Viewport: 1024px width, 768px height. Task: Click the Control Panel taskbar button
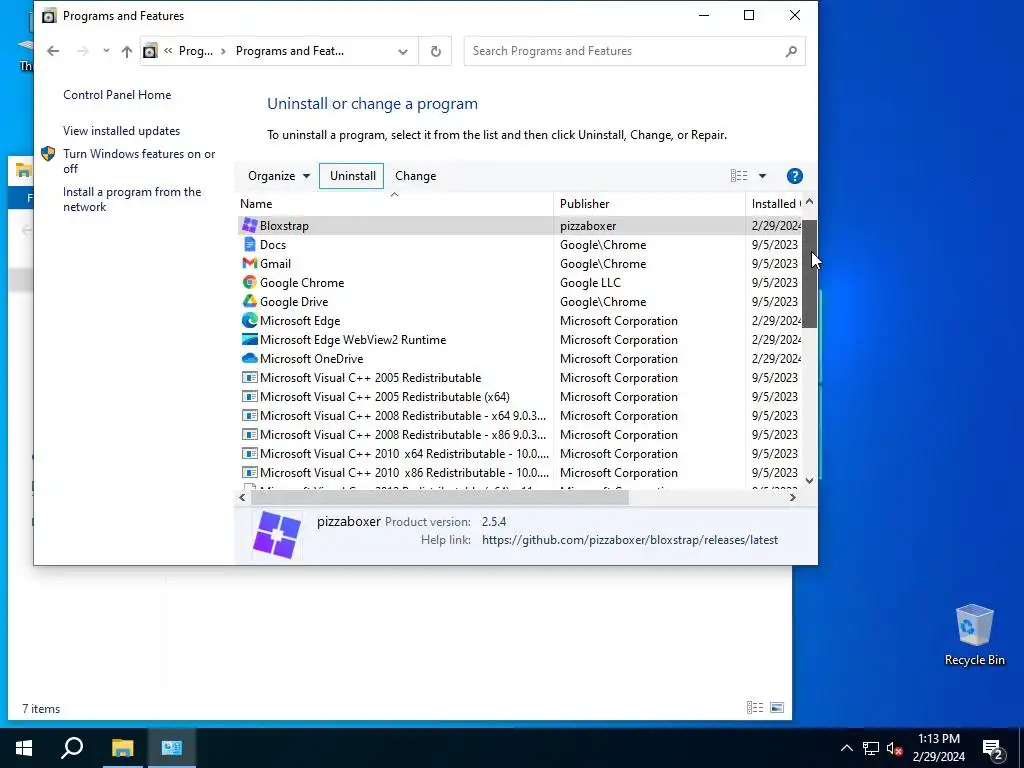(x=172, y=748)
